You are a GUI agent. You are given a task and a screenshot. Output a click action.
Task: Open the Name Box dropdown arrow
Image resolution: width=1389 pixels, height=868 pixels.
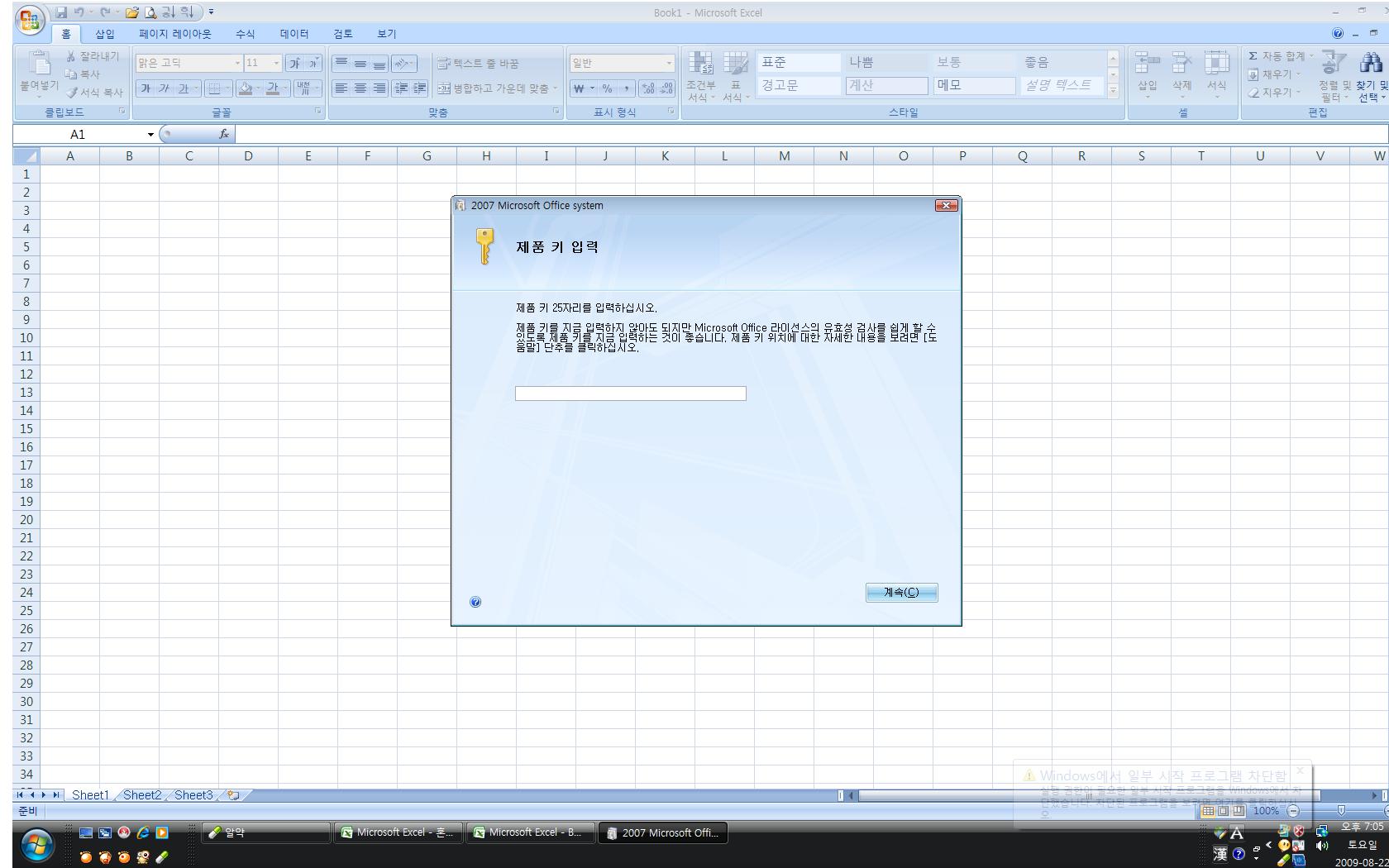(x=150, y=134)
